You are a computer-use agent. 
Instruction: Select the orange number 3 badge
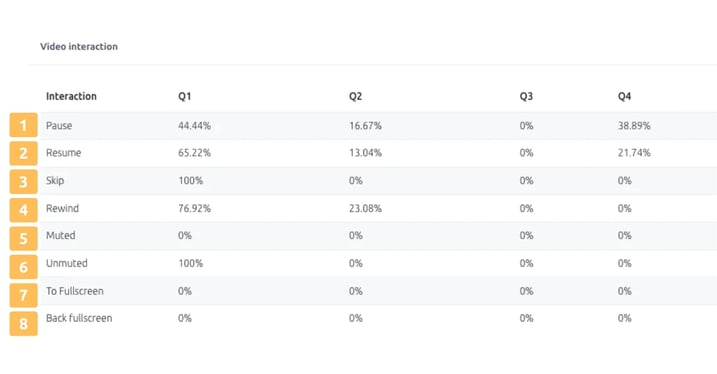pos(23,182)
